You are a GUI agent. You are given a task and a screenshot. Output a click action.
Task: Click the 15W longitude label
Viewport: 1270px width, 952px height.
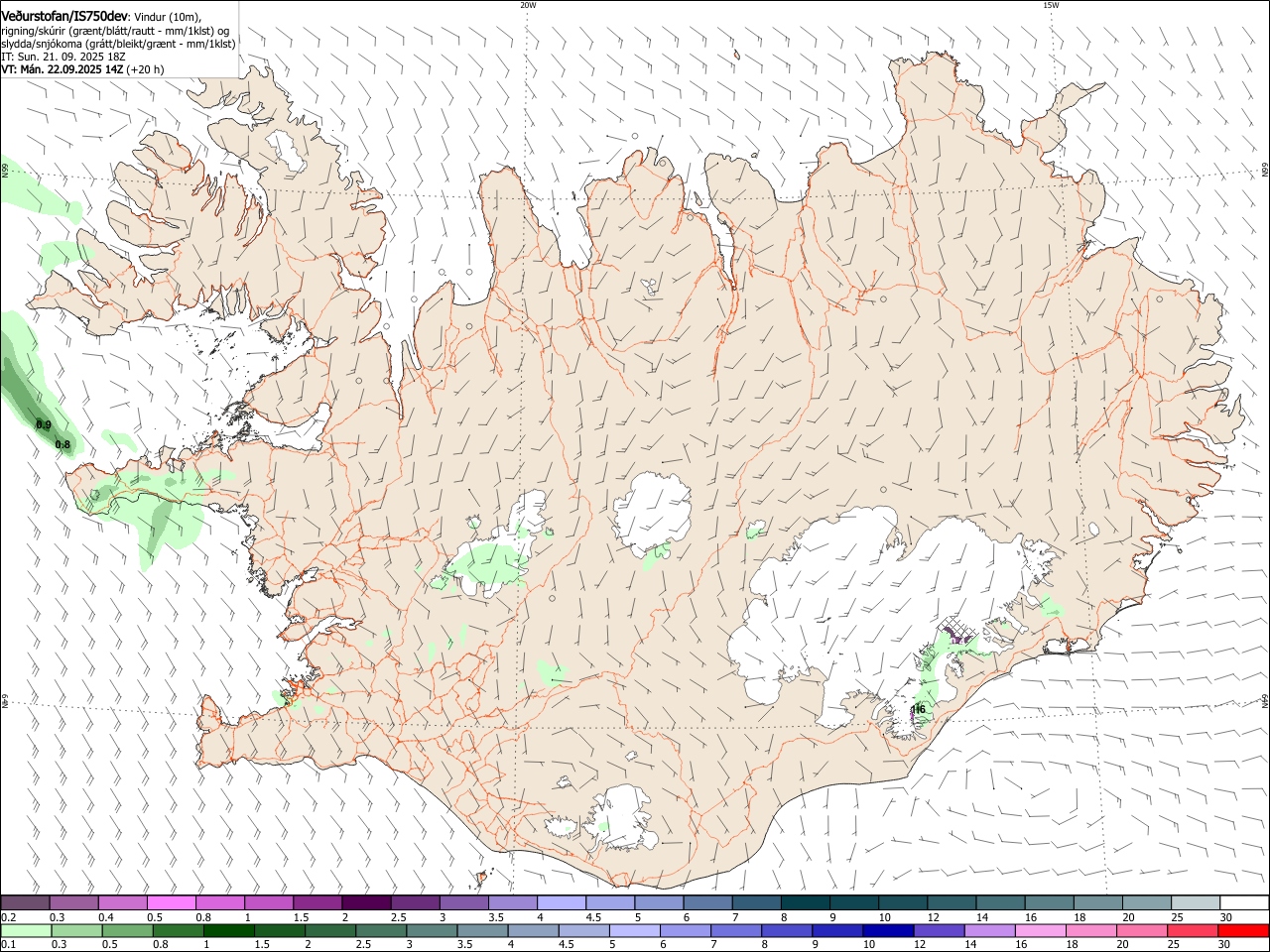coord(1051,5)
